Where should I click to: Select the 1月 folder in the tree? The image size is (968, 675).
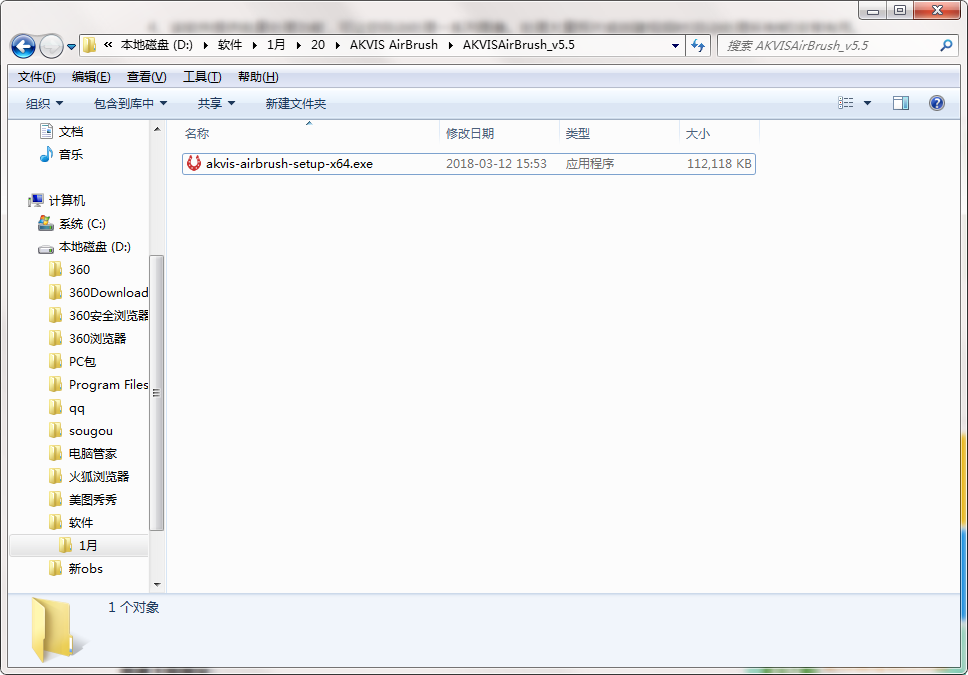click(x=79, y=545)
